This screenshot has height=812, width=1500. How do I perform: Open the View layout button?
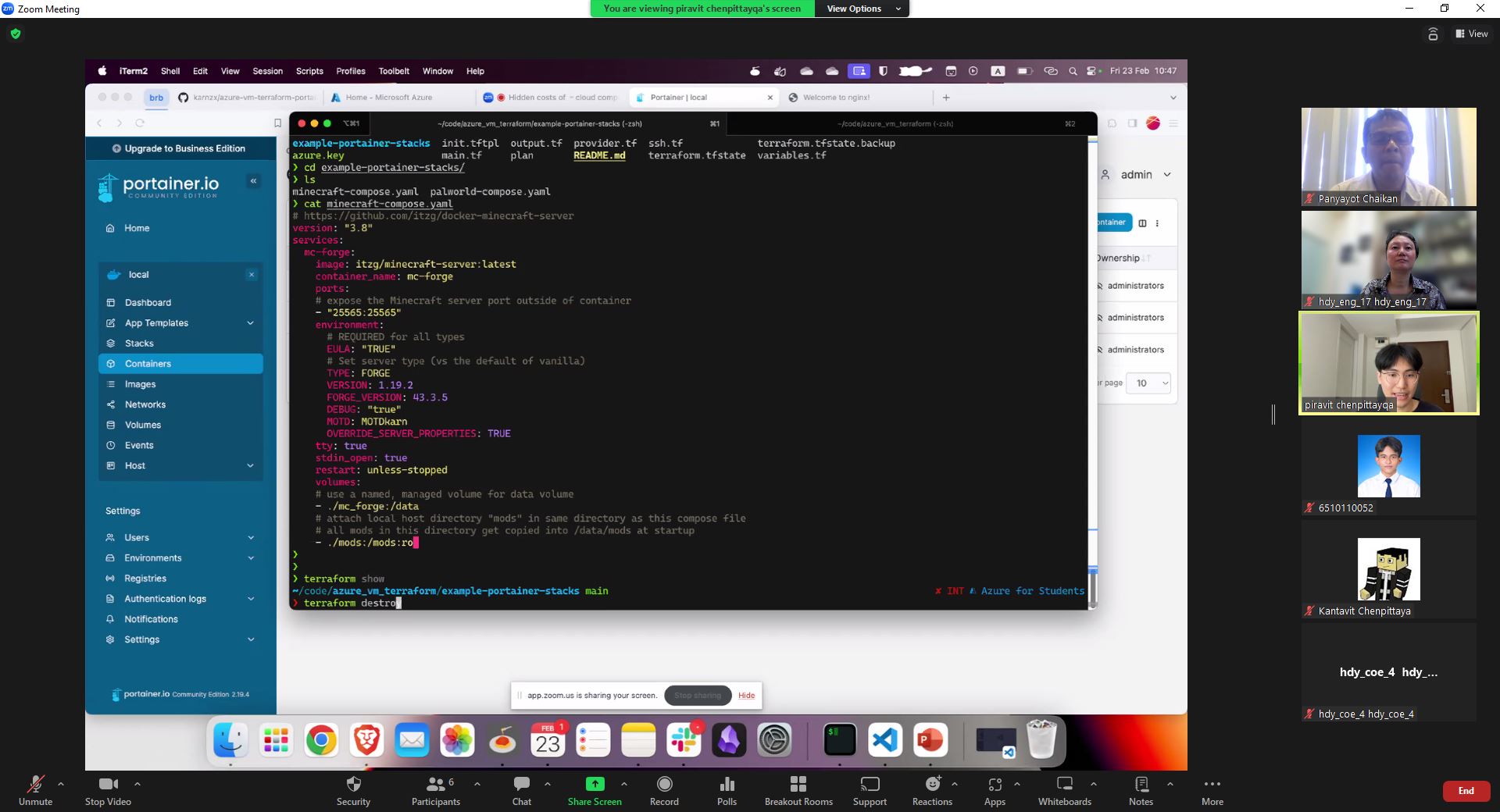click(1471, 34)
